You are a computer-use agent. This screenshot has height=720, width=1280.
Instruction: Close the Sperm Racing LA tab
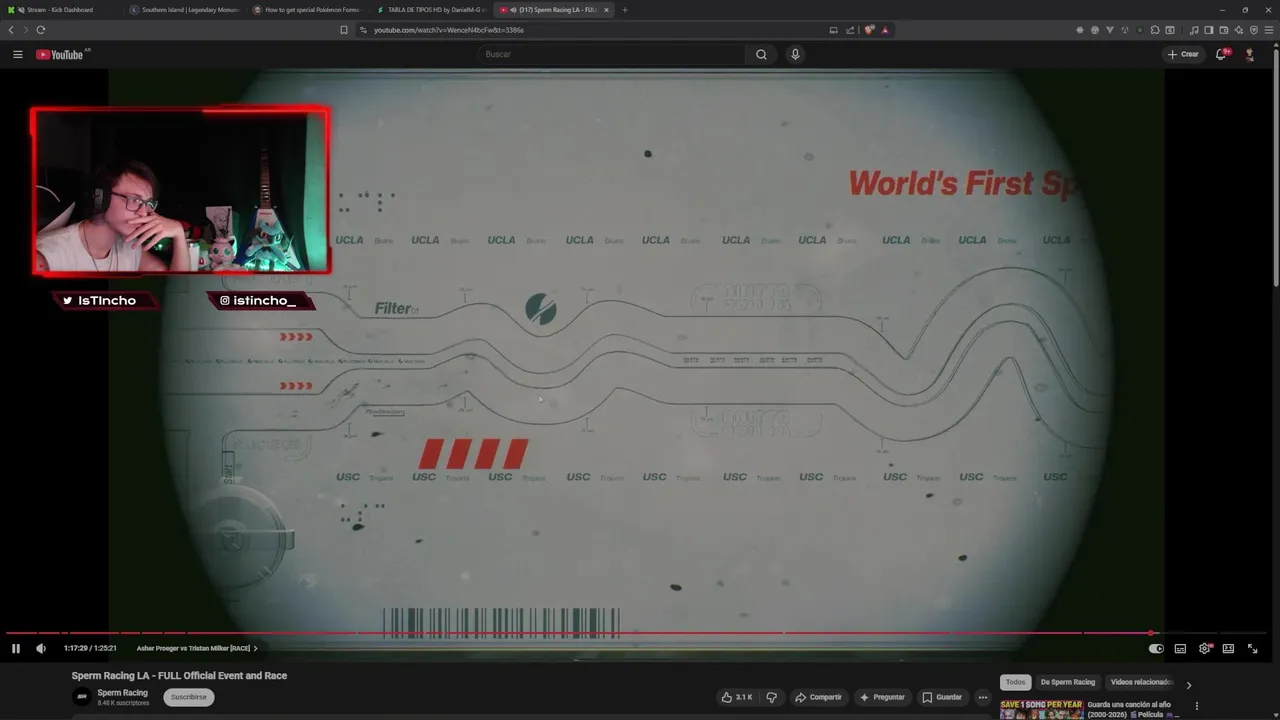606,9
